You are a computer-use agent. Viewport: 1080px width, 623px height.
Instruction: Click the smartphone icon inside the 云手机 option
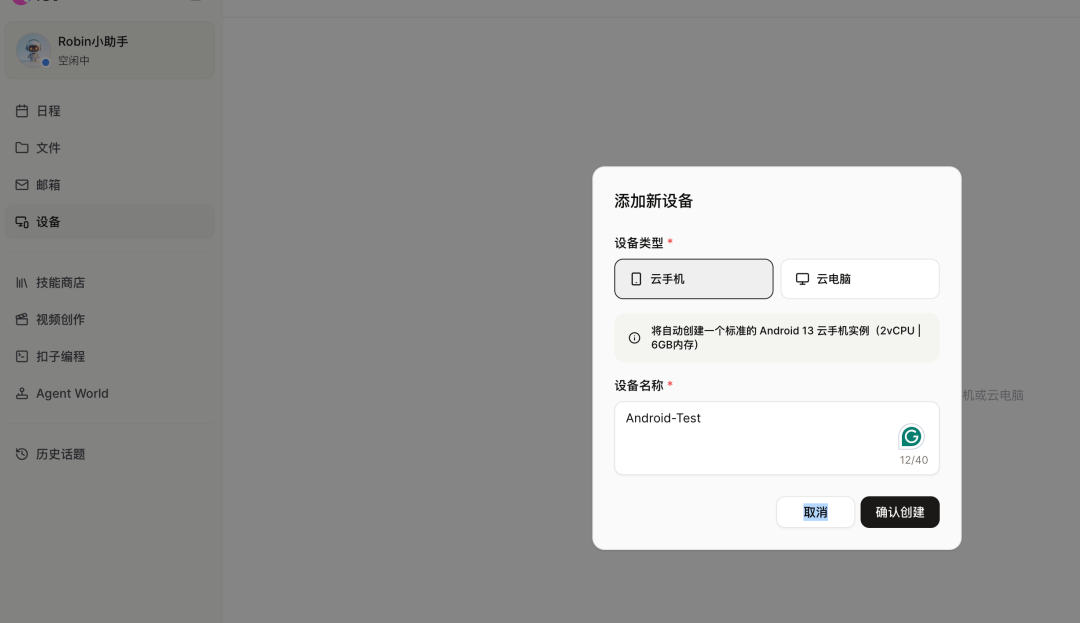pos(637,279)
